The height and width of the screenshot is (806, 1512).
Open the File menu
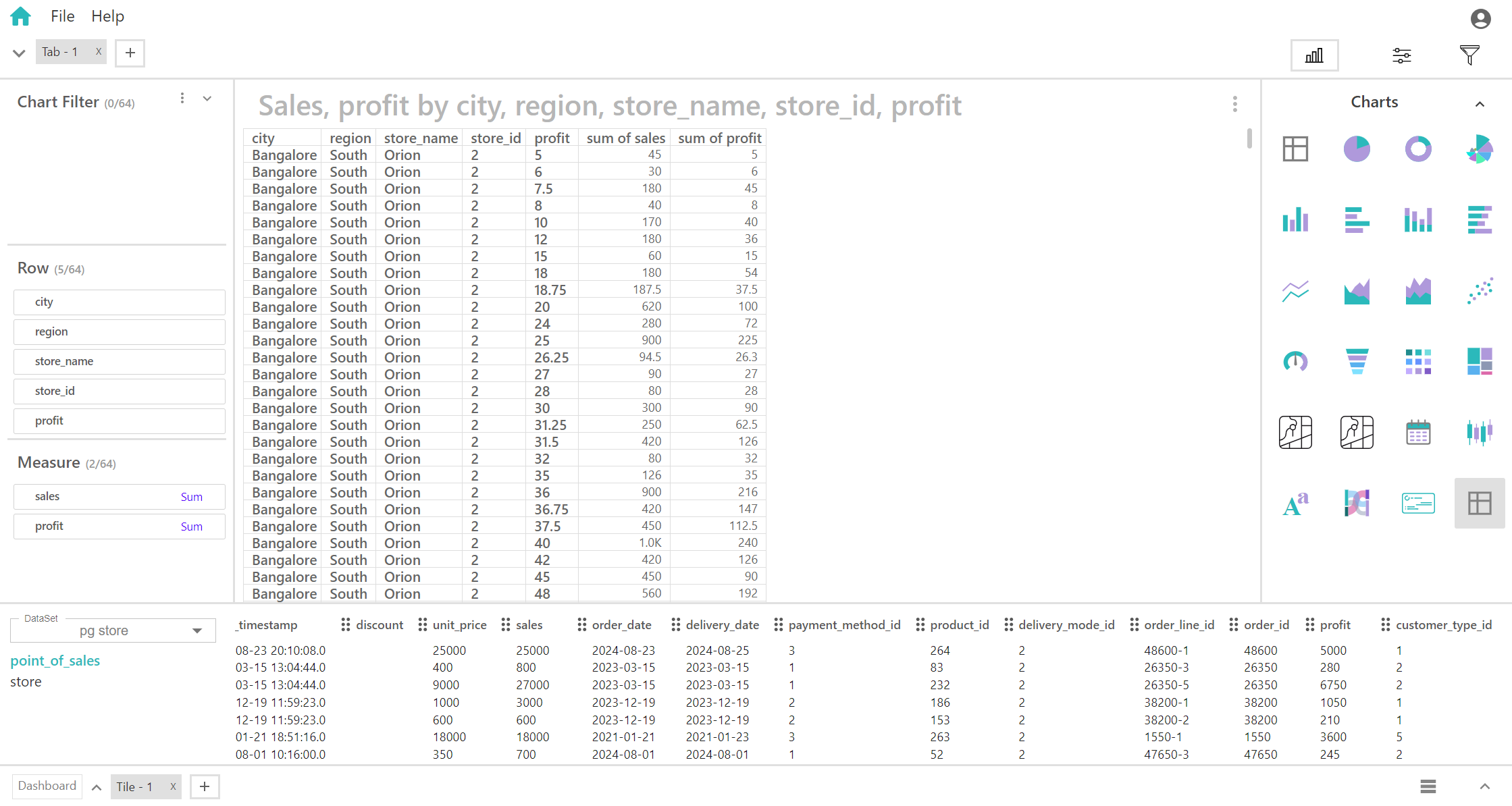(x=62, y=16)
